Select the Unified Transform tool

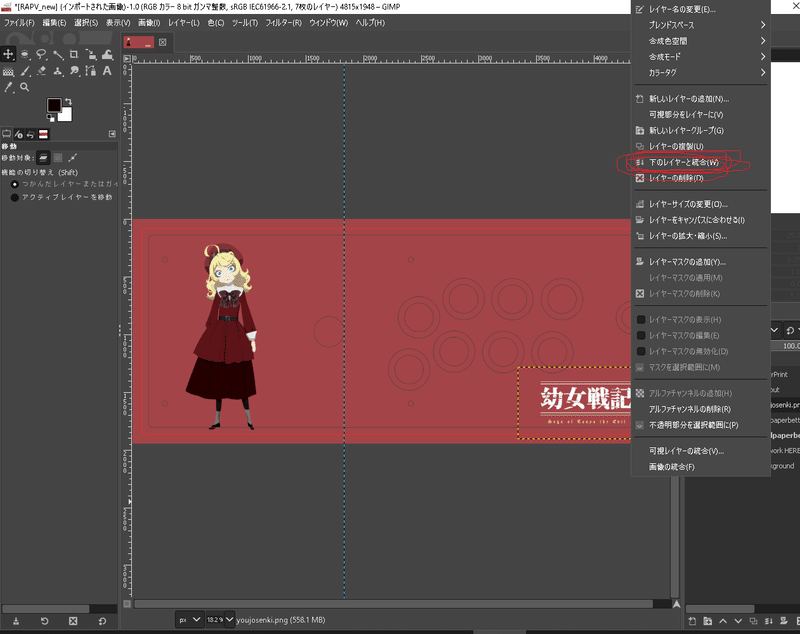pos(91,55)
